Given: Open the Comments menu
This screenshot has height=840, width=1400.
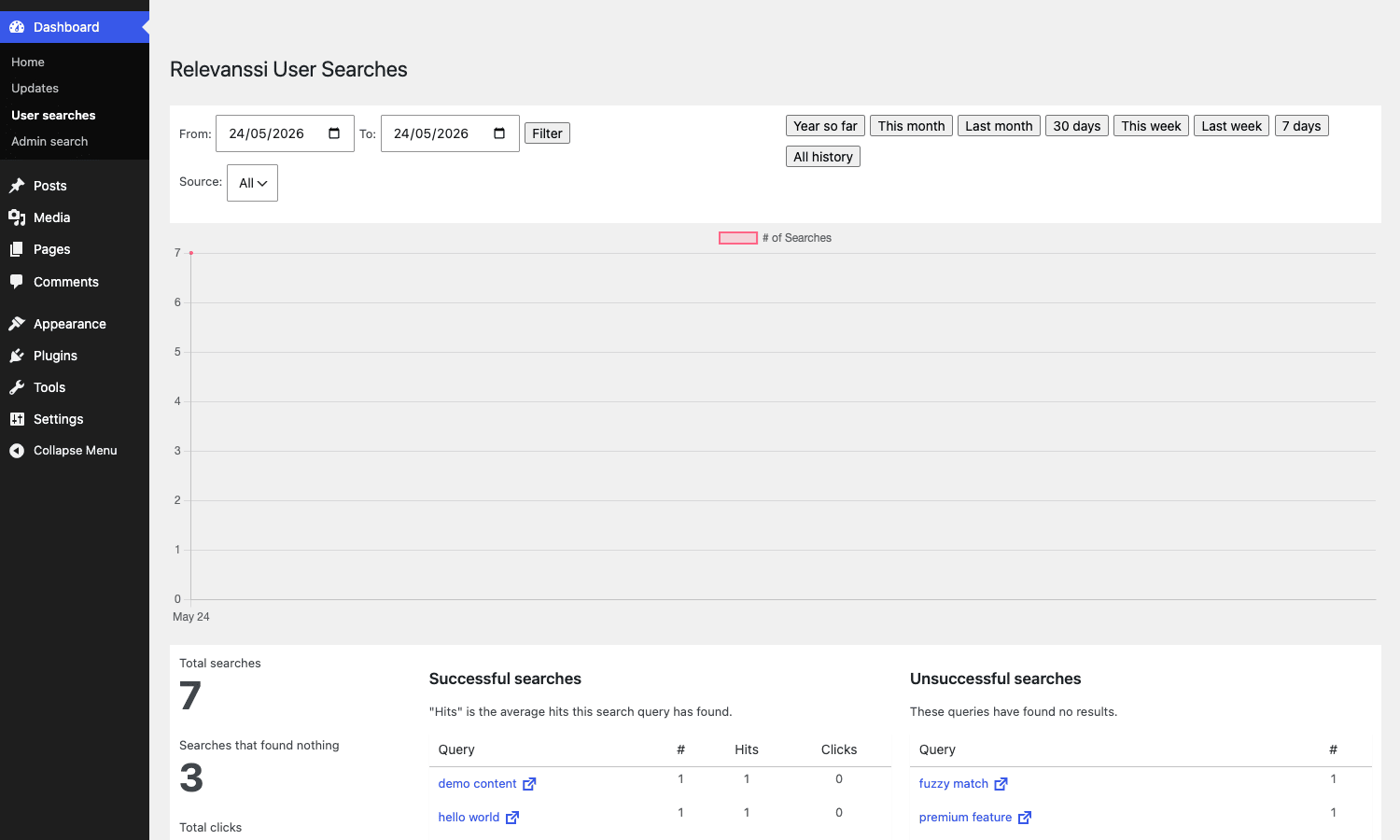Looking at the screenshot, I should [x=75, y=282].
